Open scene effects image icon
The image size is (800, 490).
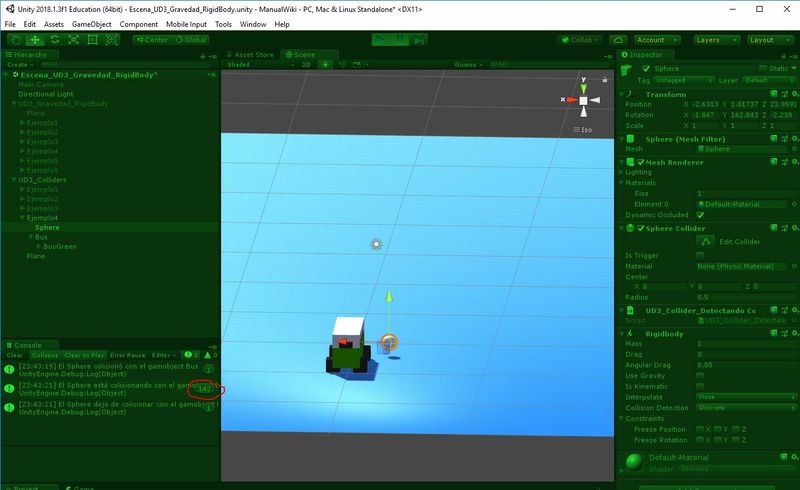click(x=357, y=64)
